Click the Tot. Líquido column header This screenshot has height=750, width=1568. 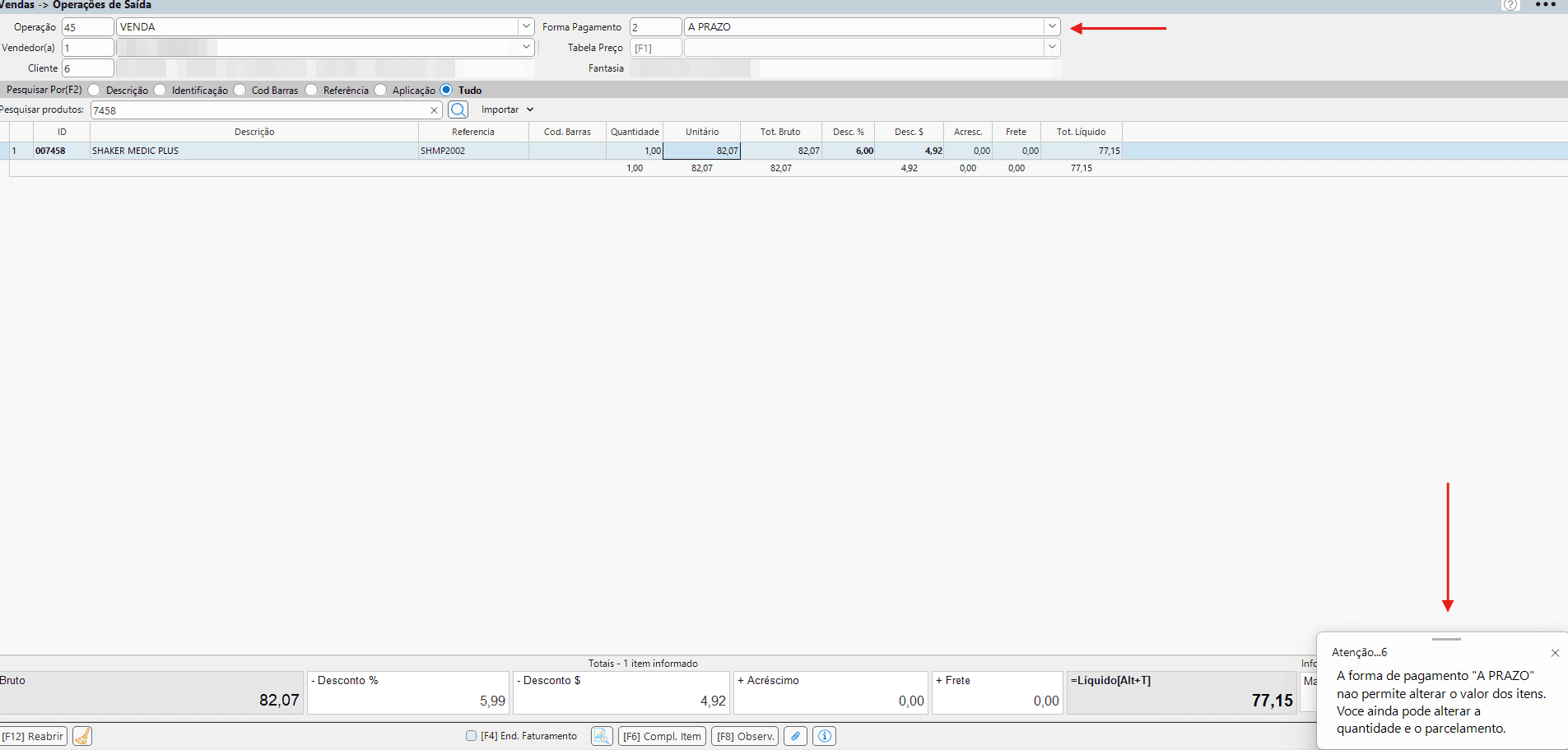pos(1082,132)
